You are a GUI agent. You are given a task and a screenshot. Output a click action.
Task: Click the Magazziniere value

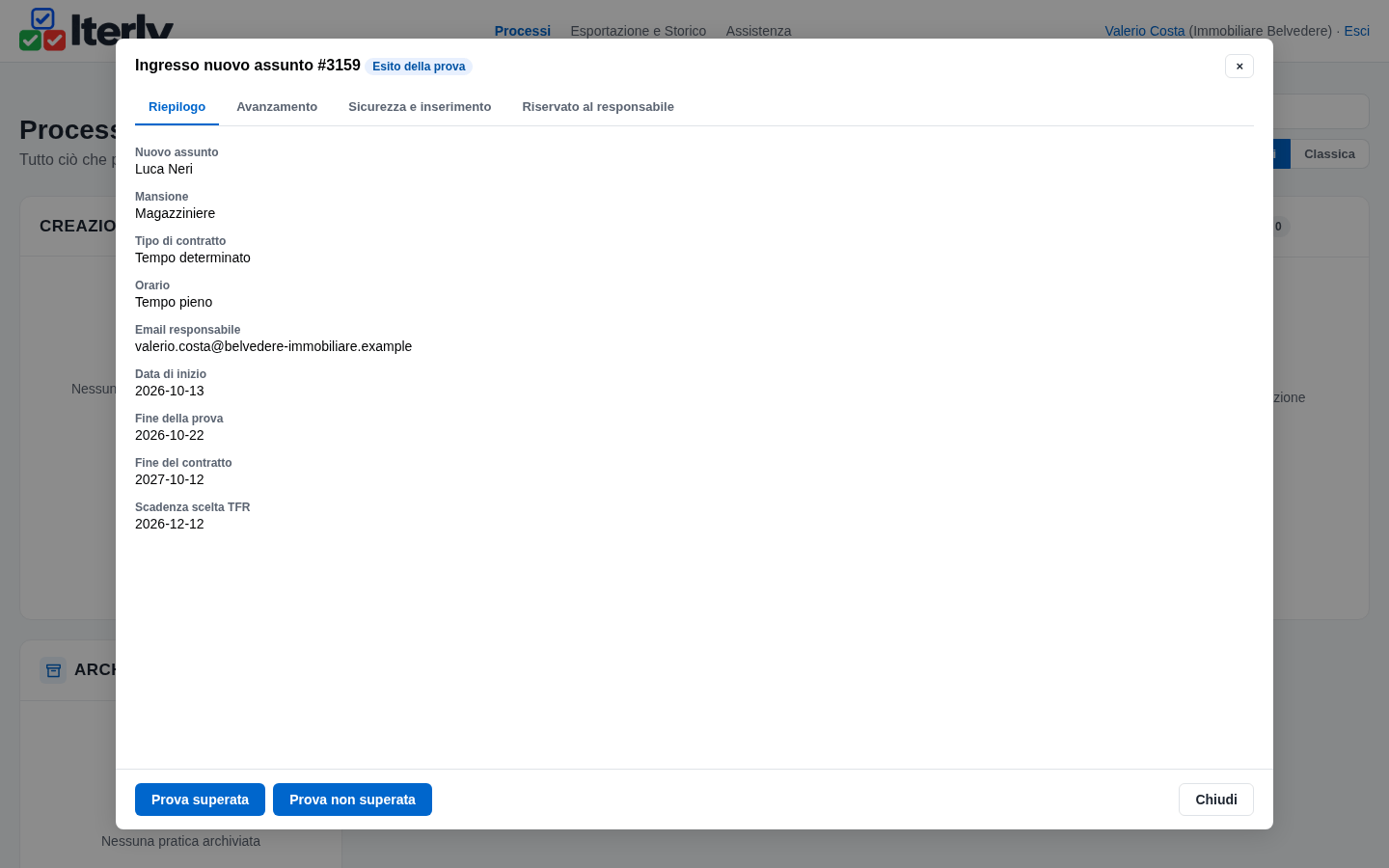click(x=175, y=213)
